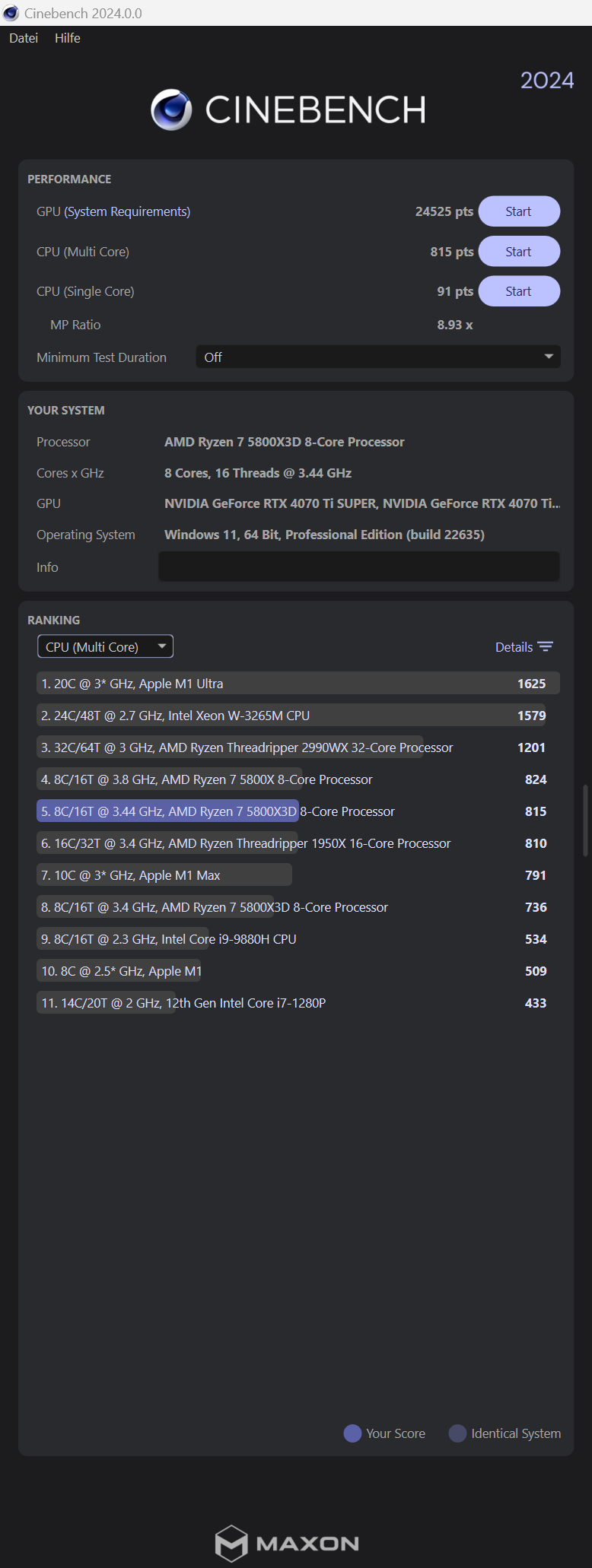
Task: Select the 5800X3D 3.4 GHz row scoring 736
Action: click(298, 907)
